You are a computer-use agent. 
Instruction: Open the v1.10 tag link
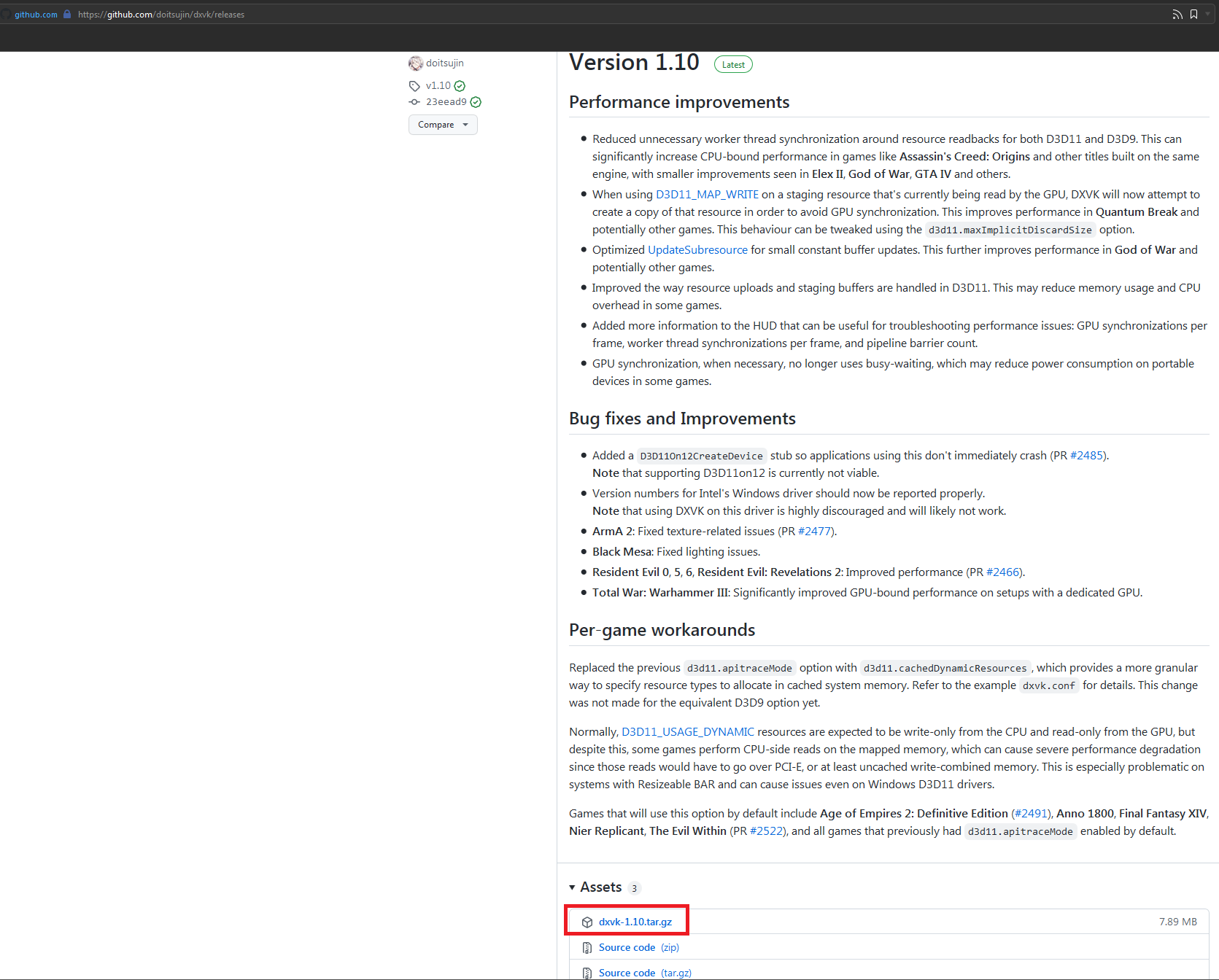coord(438,86)
